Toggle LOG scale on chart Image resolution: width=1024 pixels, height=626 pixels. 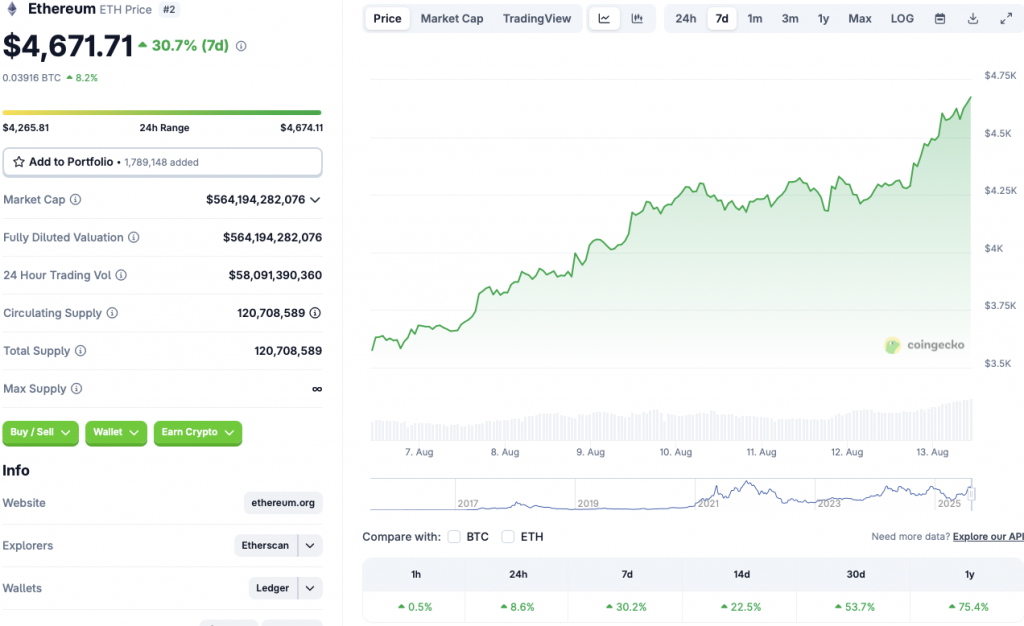(902, 19)
